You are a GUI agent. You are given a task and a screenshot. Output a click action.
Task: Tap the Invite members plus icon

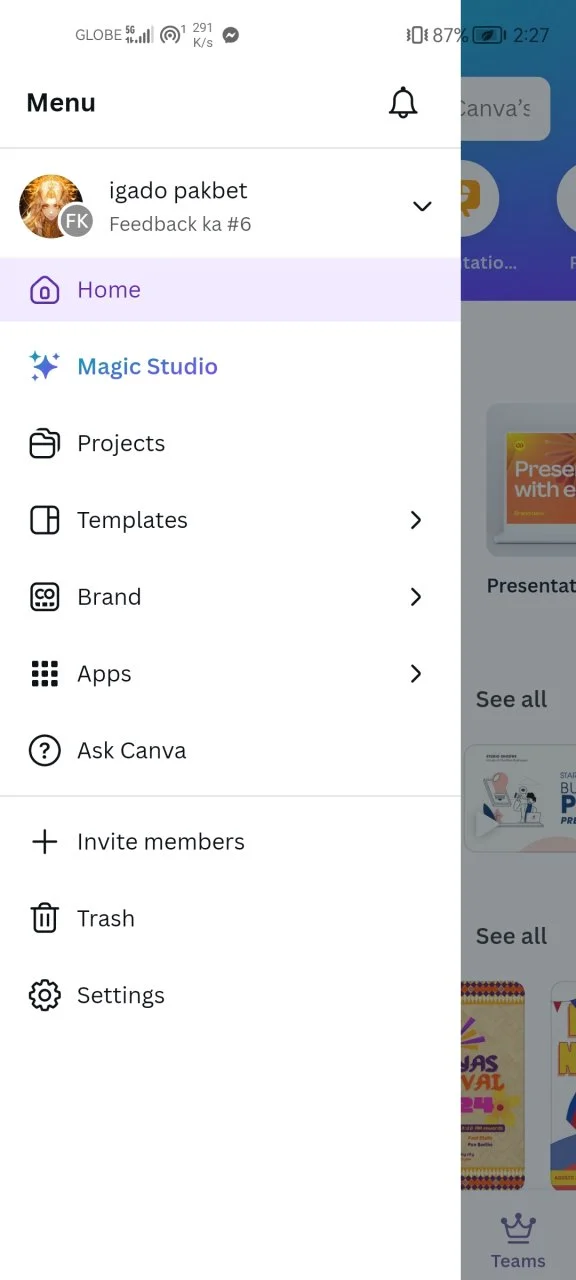point(44,842)
